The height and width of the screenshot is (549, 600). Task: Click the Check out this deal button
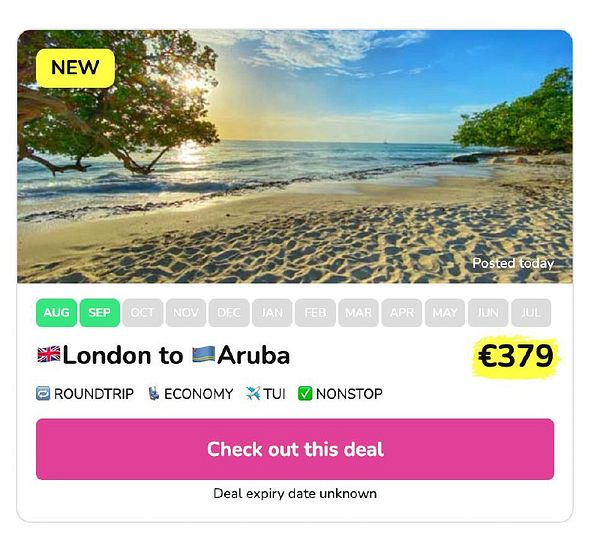[x=295, y=449]
